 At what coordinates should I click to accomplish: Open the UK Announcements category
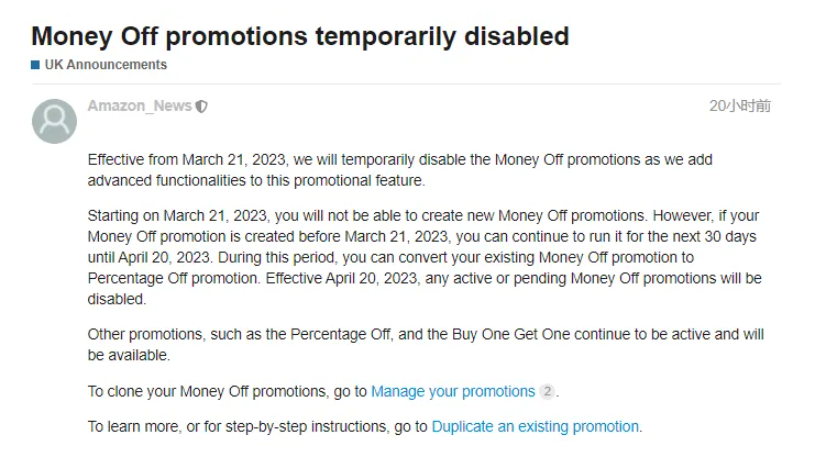pyautogui.click(x=106, y=65)
